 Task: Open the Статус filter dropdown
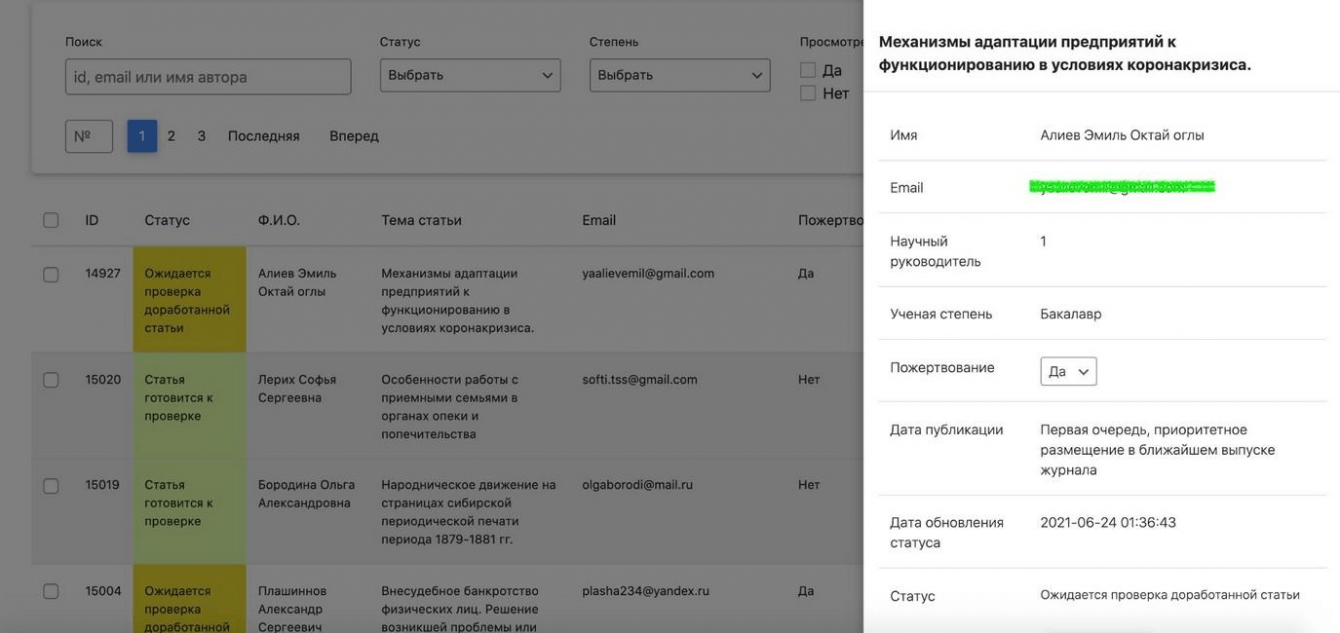click(x=470, y=75)
